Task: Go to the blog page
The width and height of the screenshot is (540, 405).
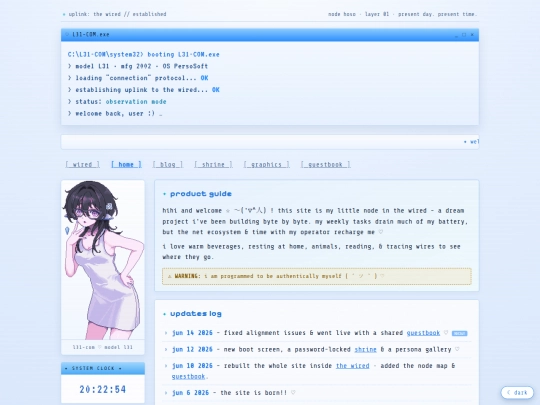Action: click(168, 165)
